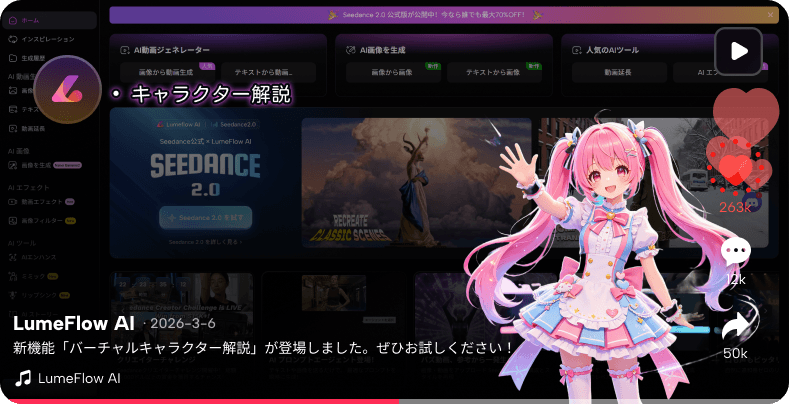789x404 pixels.
Task: Click the AIエンハンス sidebar icon
Action: [13, 257]
